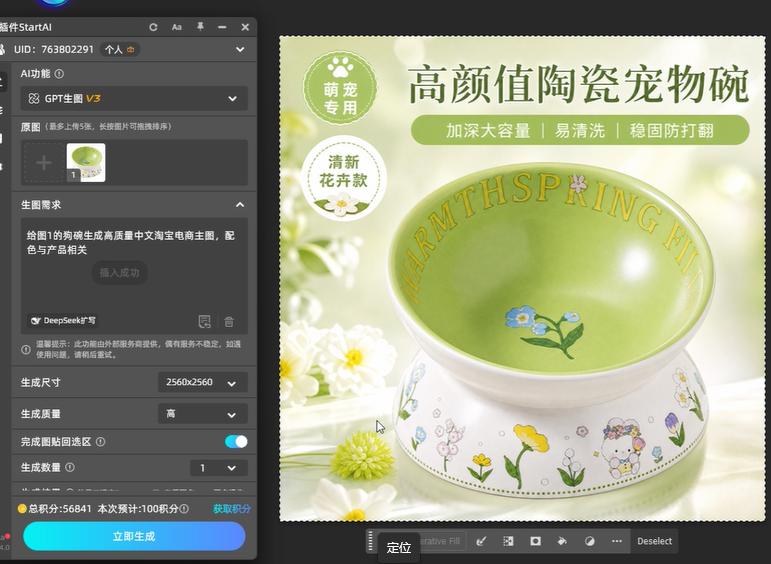Click the prompt template icon in 生图需求 box

point(204,322)
